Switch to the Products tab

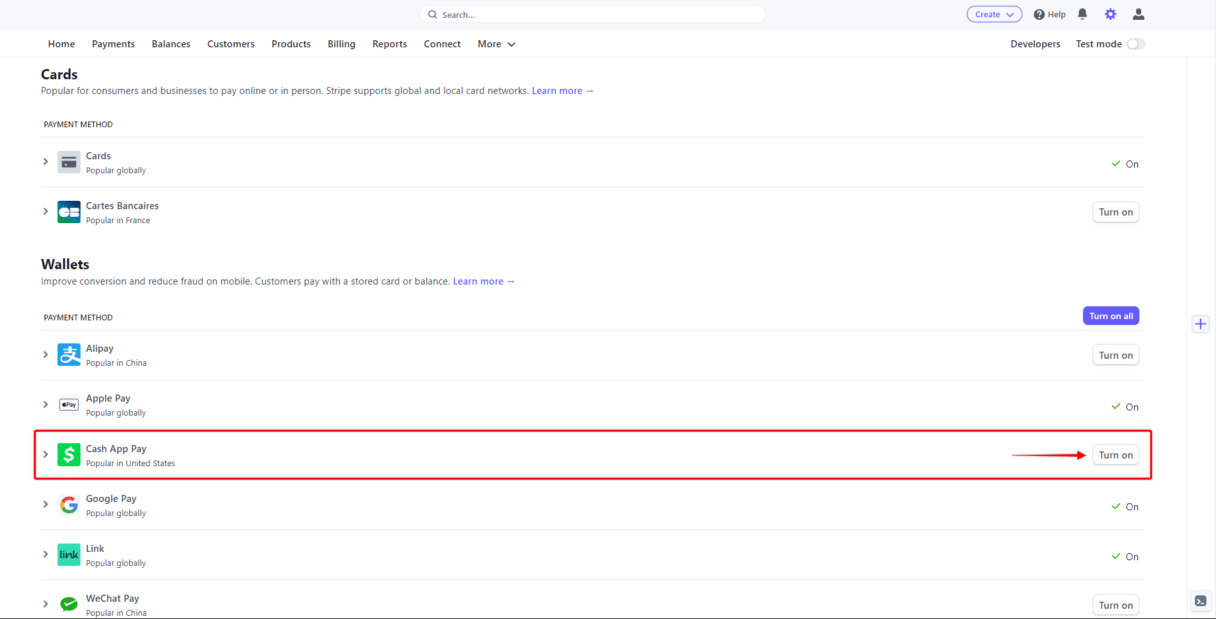tap(291, 44)
